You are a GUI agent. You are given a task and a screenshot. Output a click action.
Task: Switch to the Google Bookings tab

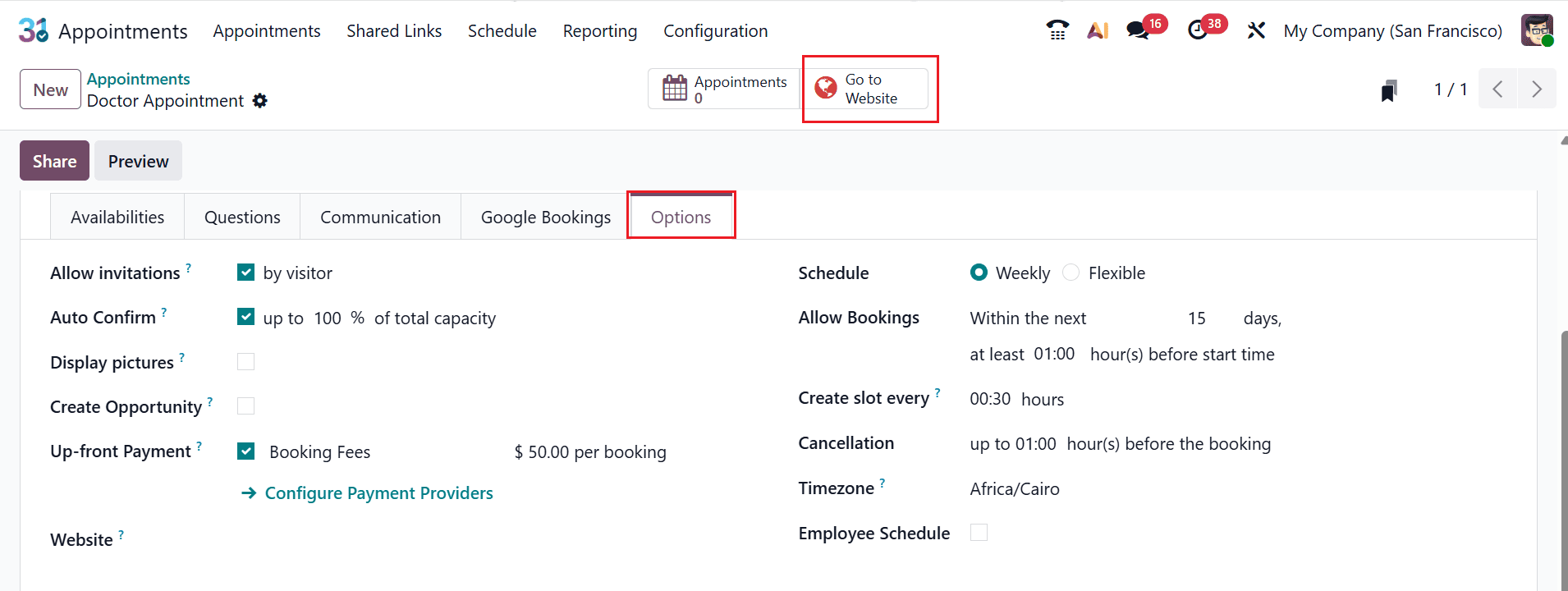pos(546,217)
